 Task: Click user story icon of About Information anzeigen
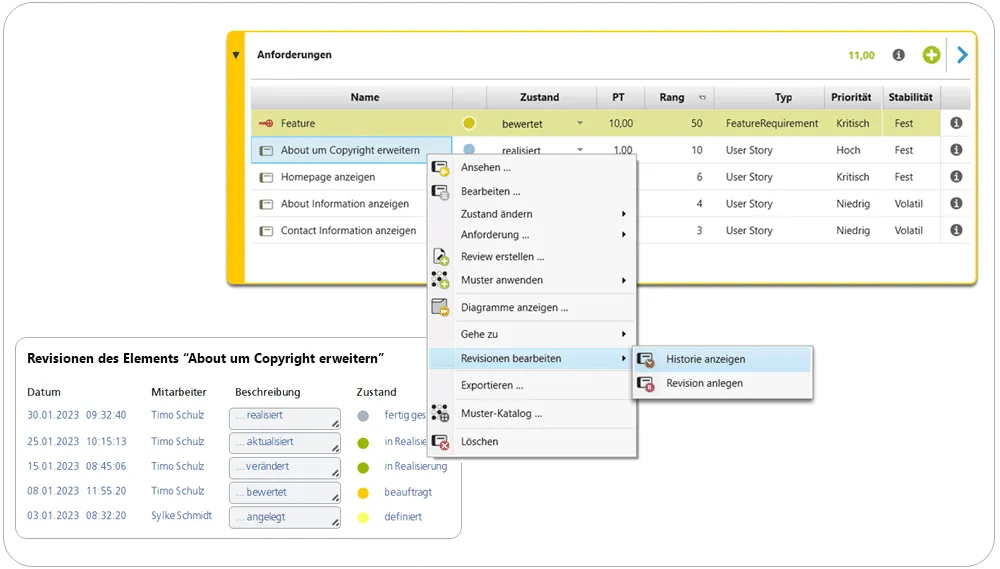(266, 204)
